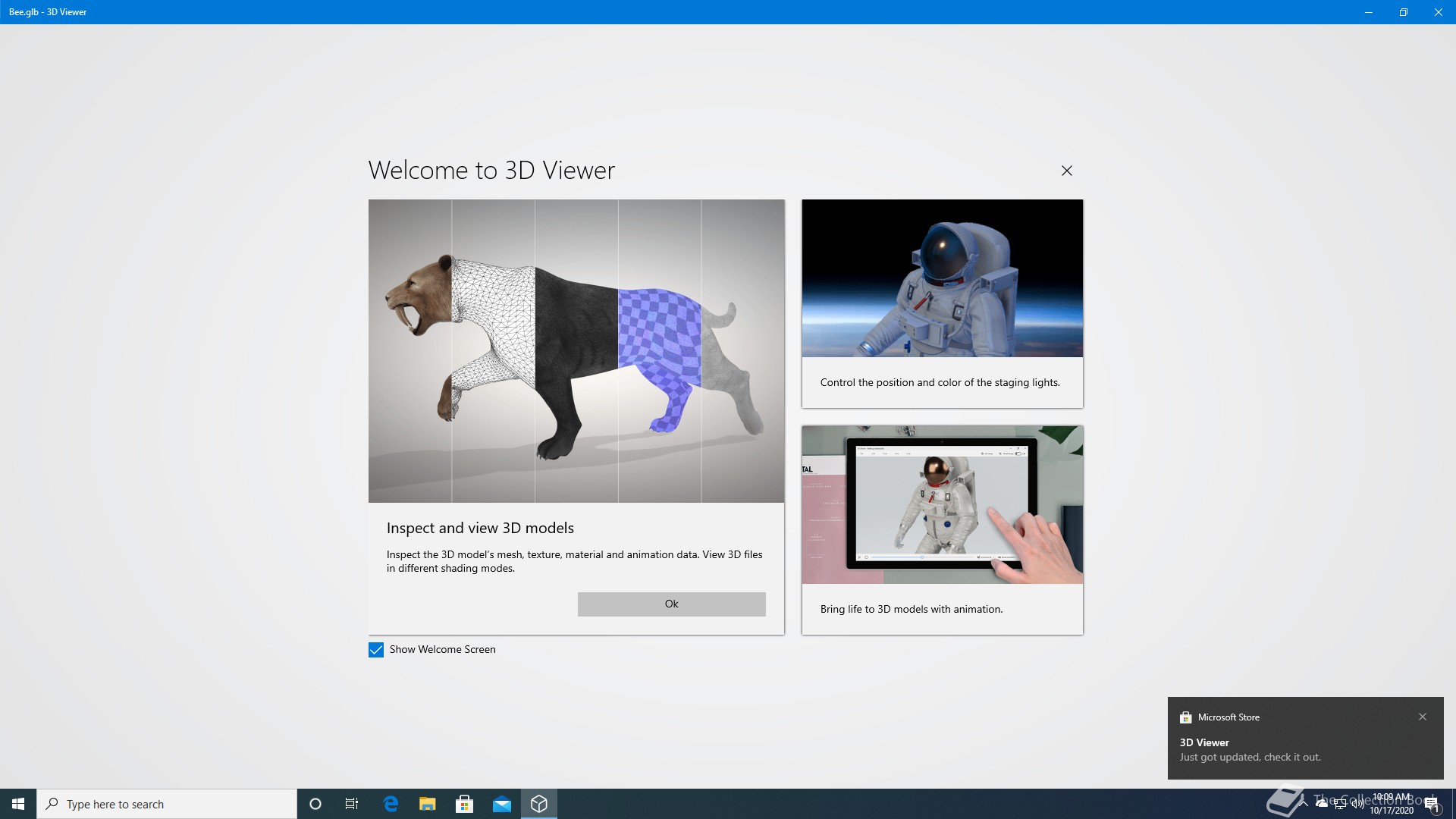1456x819 pixels.
Task: Open Task View from the taskbar
Action: click(352, 804)
